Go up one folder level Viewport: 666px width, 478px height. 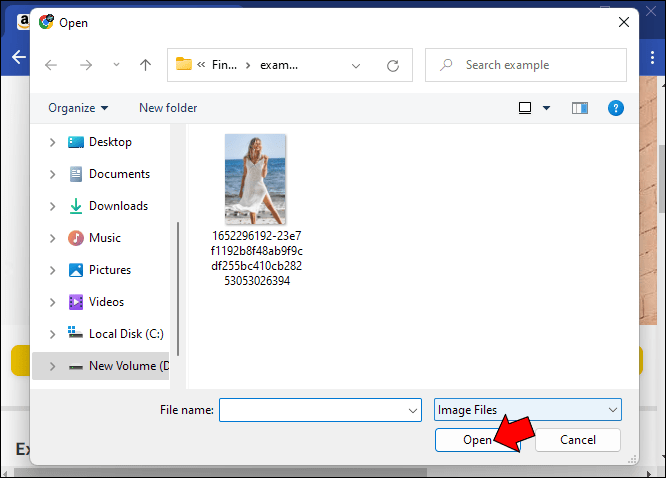[x=145, y=65]
